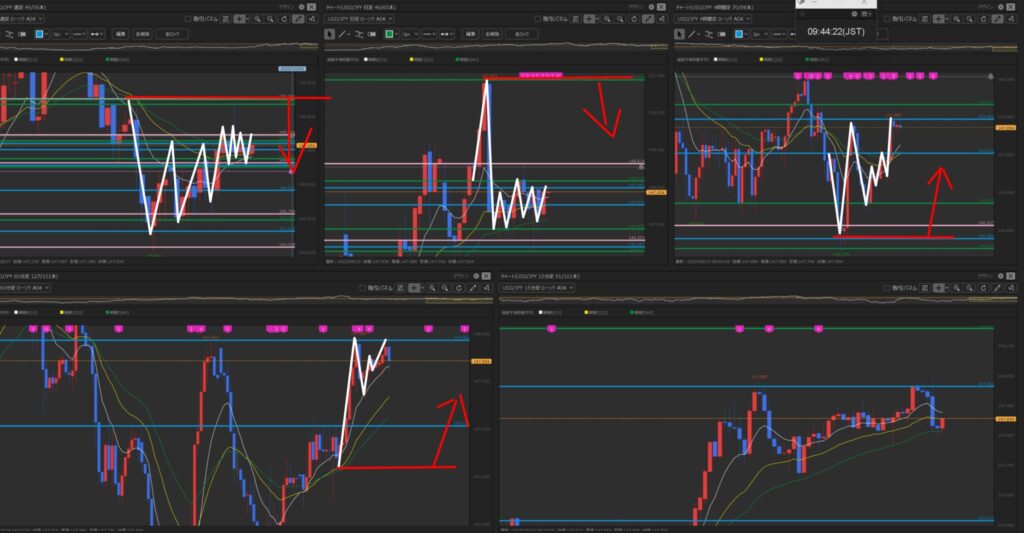Select crosshair tool in 60-minute chart panel
The image size is (1024, 533).
coord(414,288)
